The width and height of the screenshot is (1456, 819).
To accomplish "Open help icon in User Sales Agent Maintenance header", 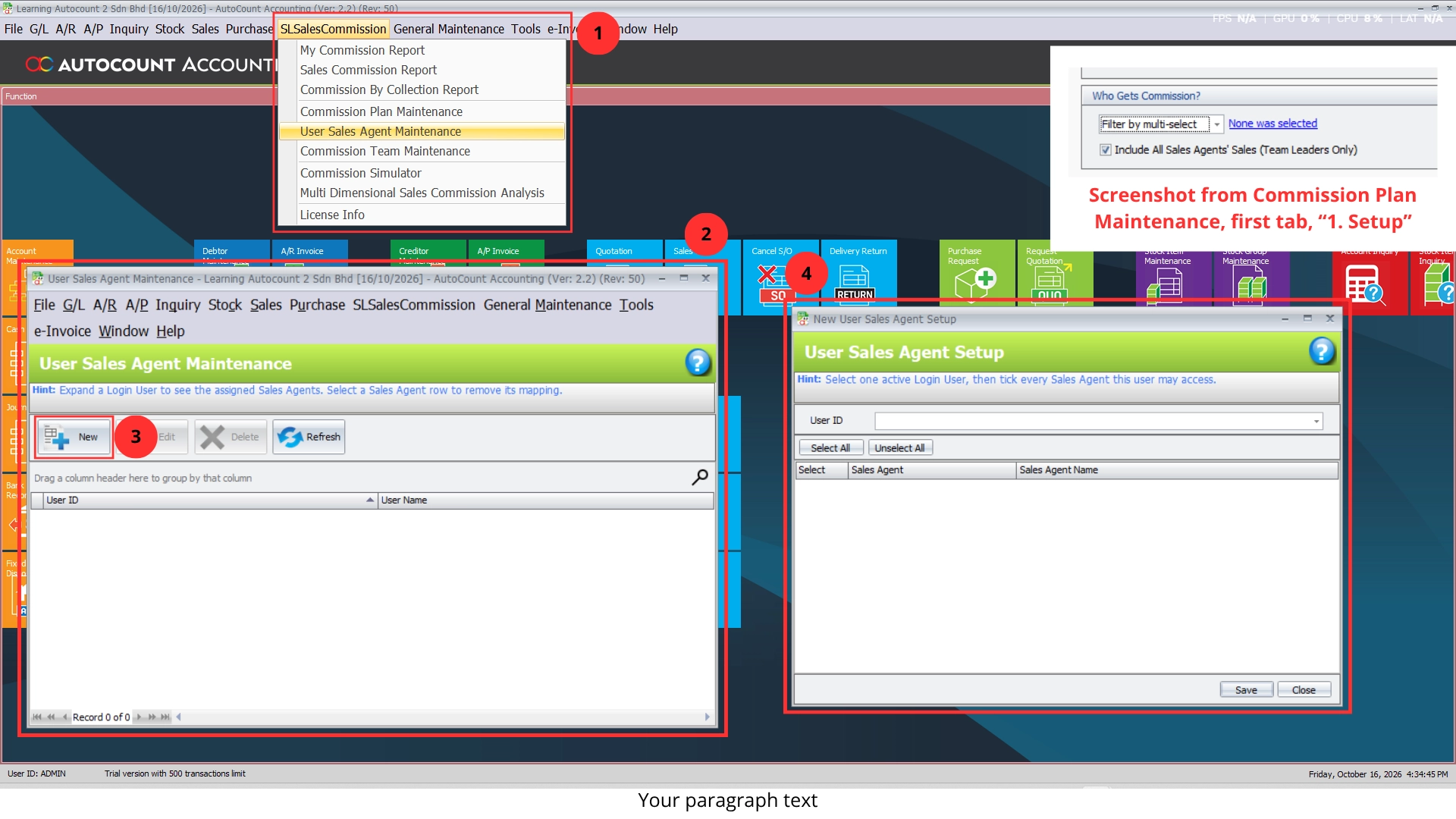I will click(x=698, y=362).
